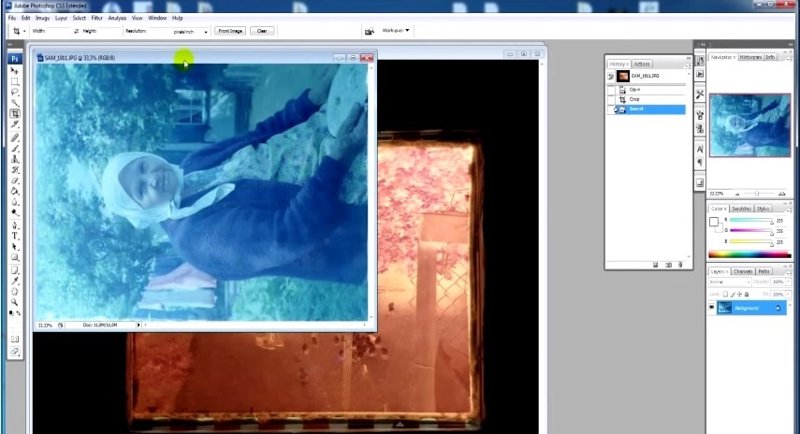Screen dimensions: 800x434
Task: Select the Brush tool
Action: [15, 147]
